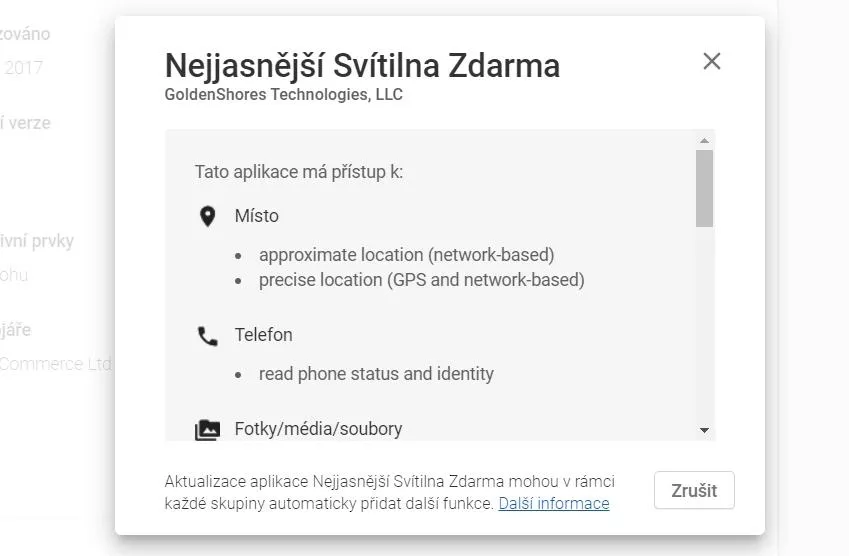Click the scrollbar down arrow
This screenshot has width=849, height=556.
pos(704,430)
